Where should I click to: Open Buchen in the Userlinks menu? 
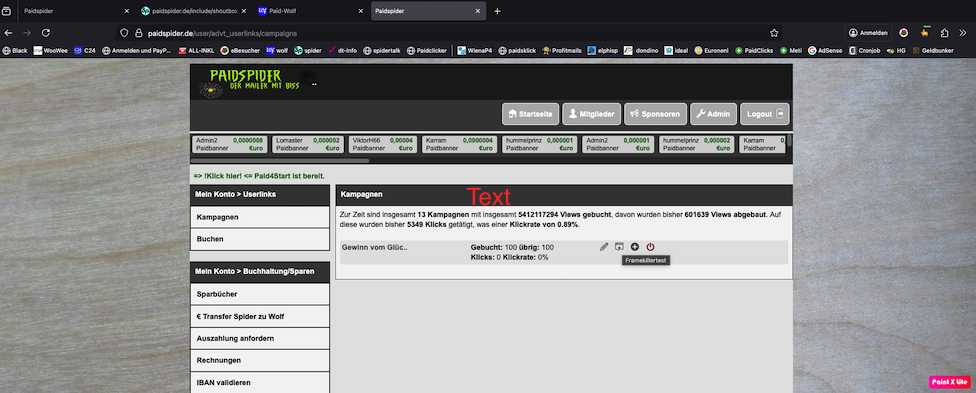[x=260, y=239]
